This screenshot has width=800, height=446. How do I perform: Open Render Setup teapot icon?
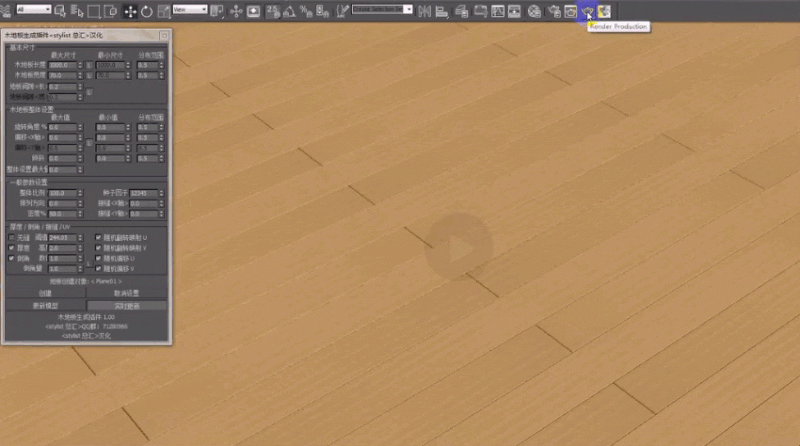tap(554, 11)
